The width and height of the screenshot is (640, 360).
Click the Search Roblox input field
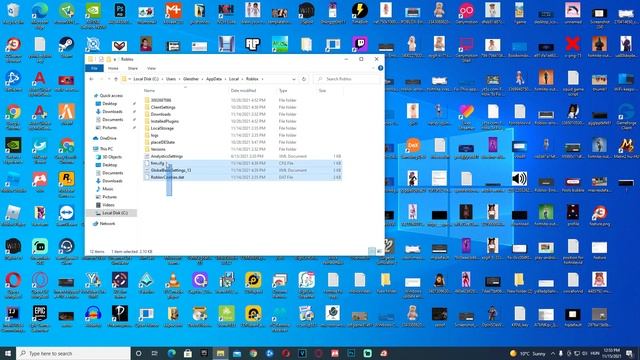tap(348, 79)
